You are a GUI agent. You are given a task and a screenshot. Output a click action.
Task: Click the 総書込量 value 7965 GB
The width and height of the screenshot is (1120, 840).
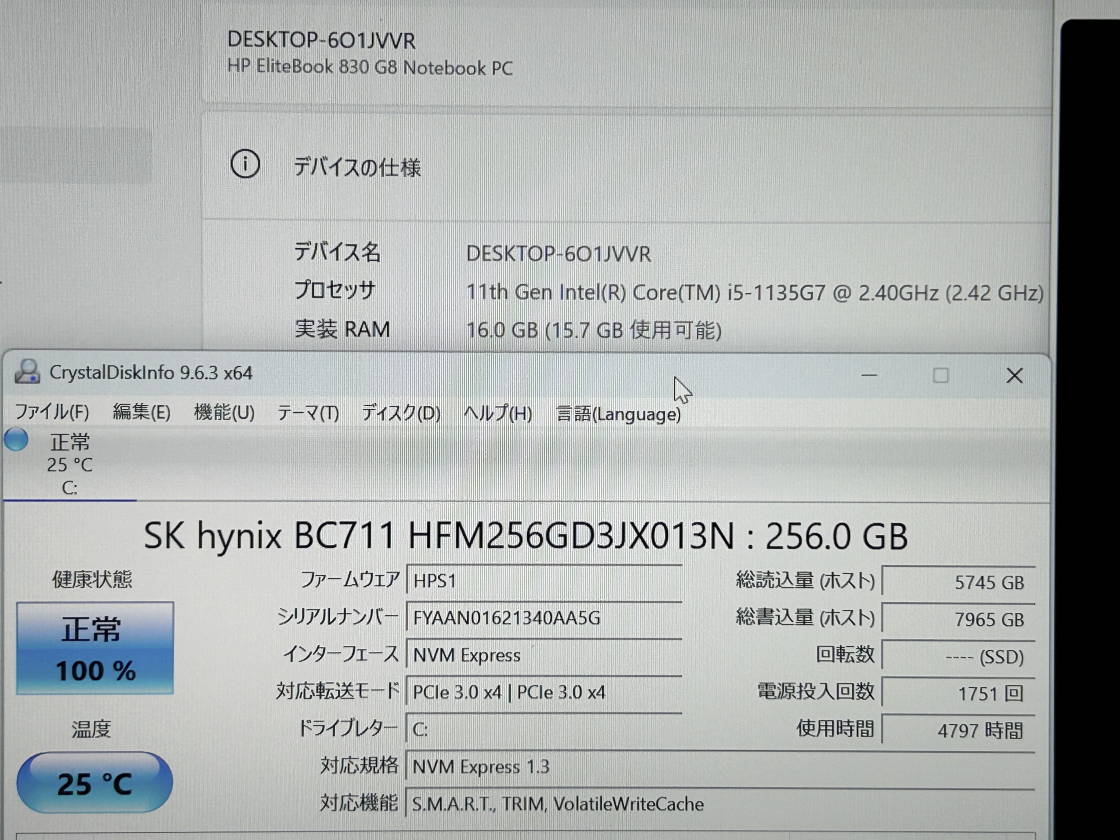[x=958, y=619]
